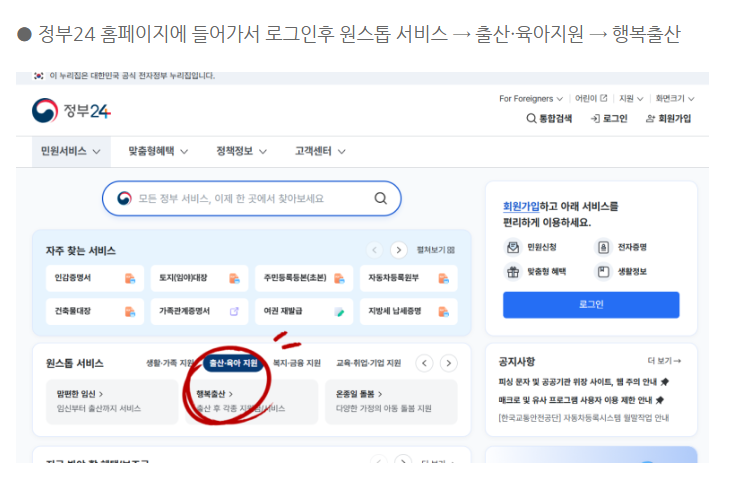Click the 민원신청 icon

click(513, 247)
